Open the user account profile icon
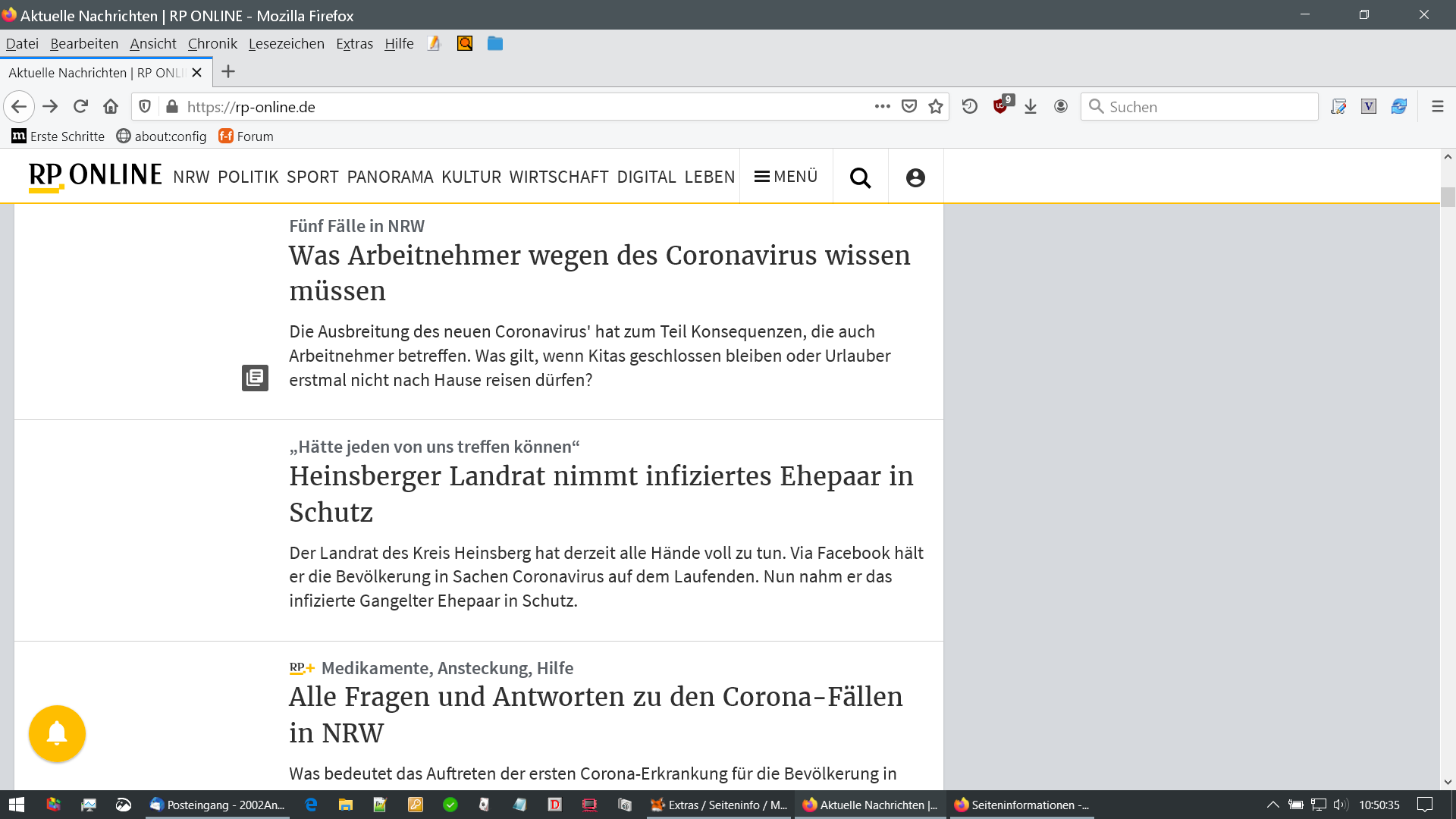Viewport: 1456px width, 819px height. 915,177
